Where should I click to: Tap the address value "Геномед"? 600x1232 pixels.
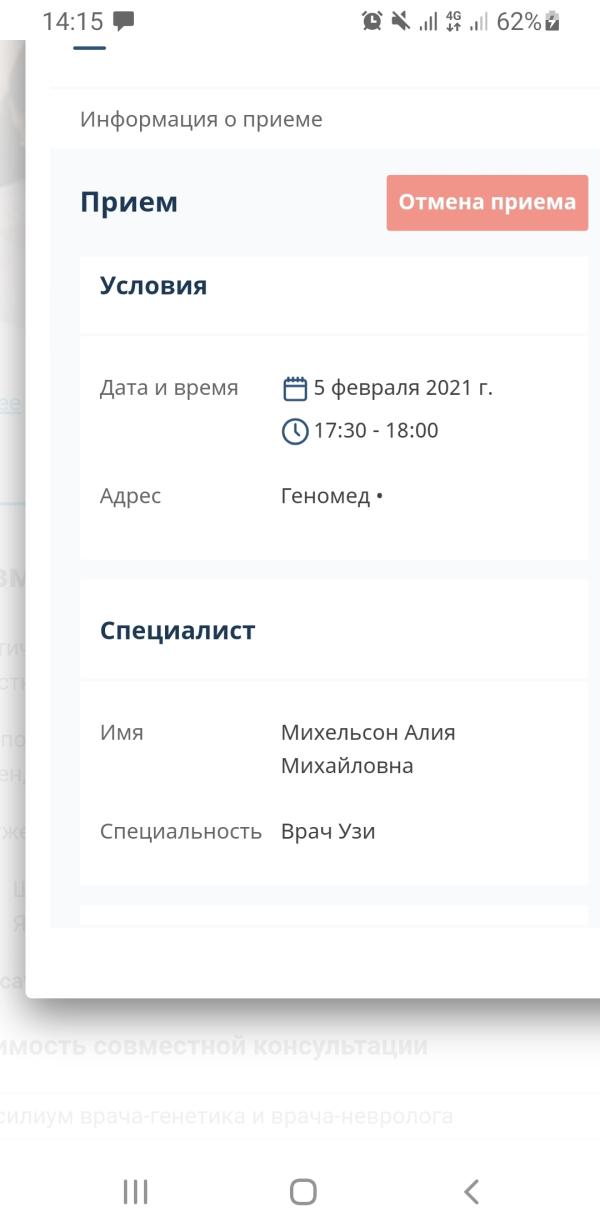coord(325,496)
